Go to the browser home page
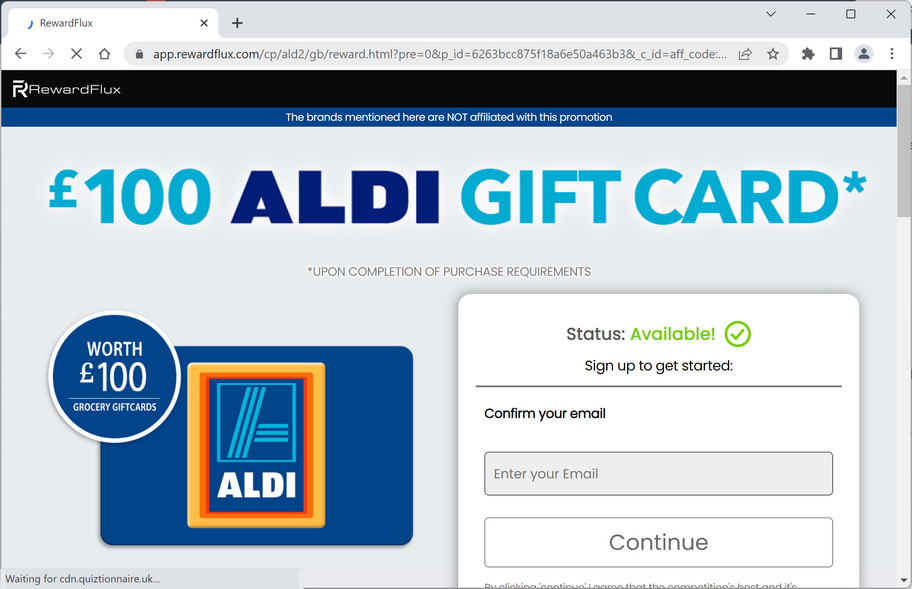This screenshot has height=589, width=912. (x=104, y=54)
